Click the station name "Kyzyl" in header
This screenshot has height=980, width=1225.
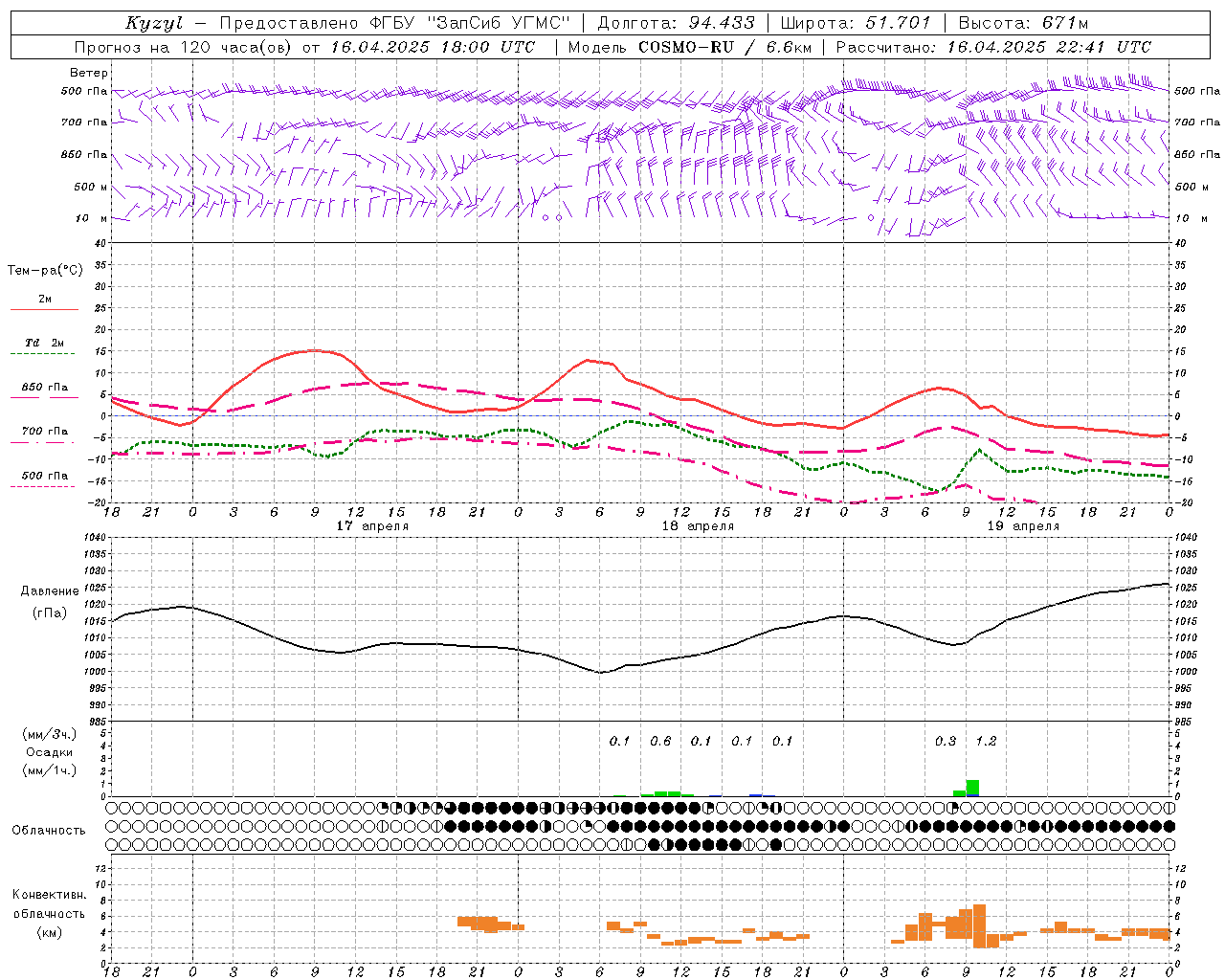tap(154, 23)
